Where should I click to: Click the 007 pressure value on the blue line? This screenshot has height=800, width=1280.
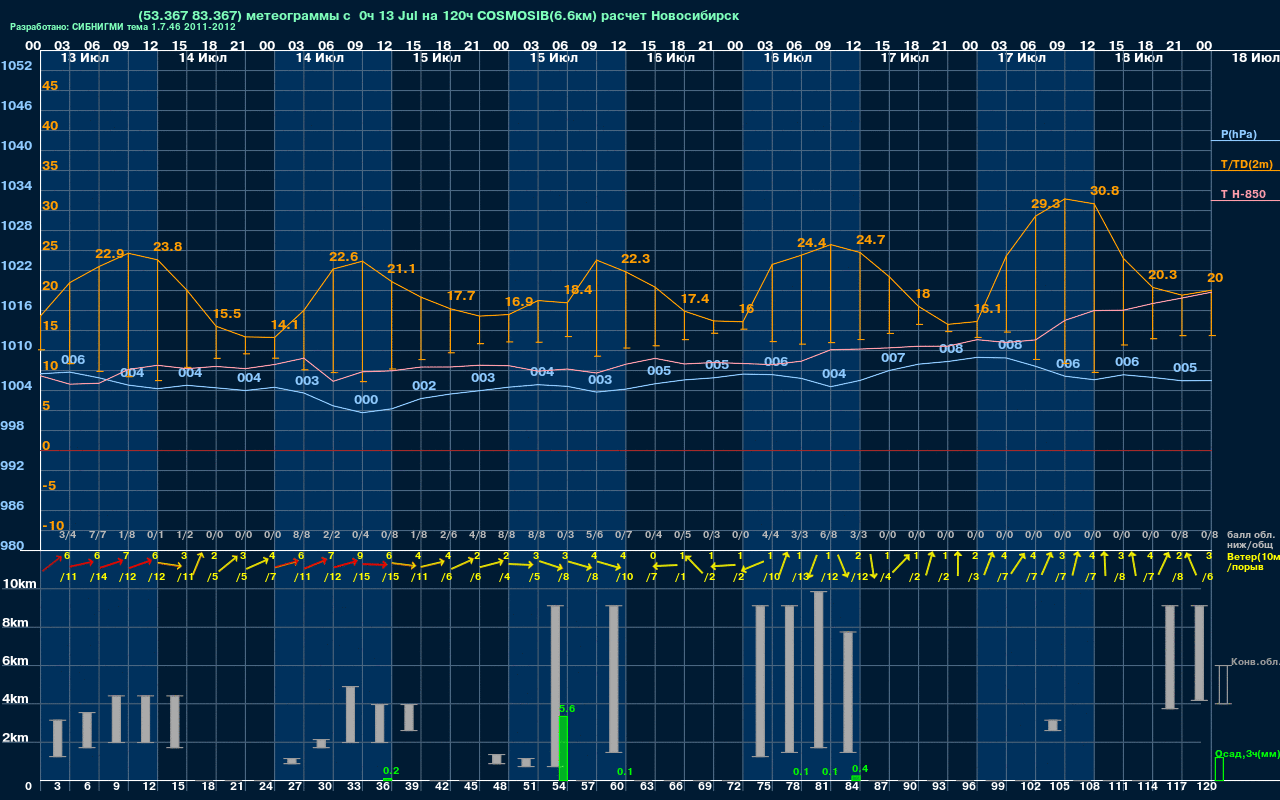[893, 358]
